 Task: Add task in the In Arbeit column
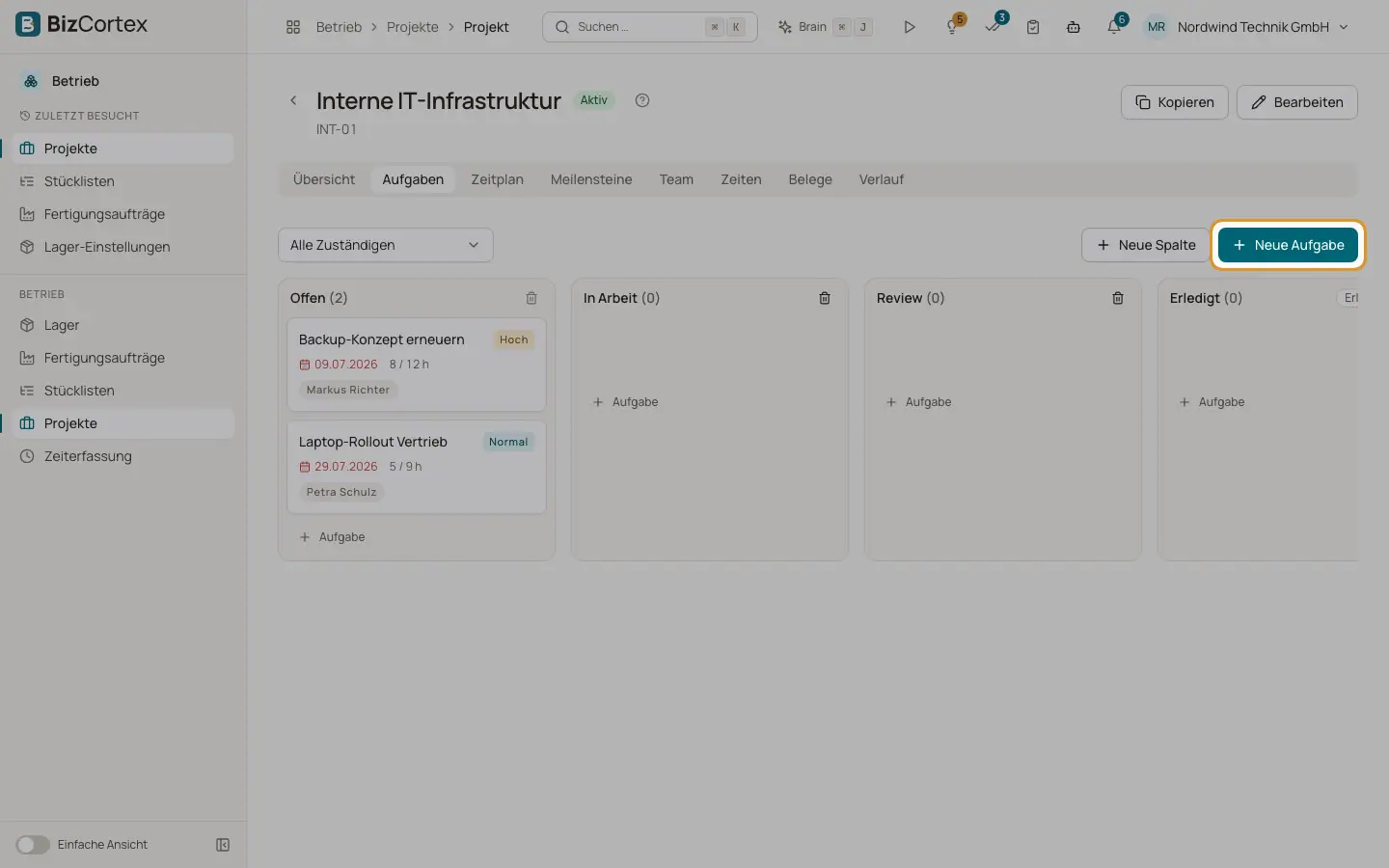click(626, 402)
